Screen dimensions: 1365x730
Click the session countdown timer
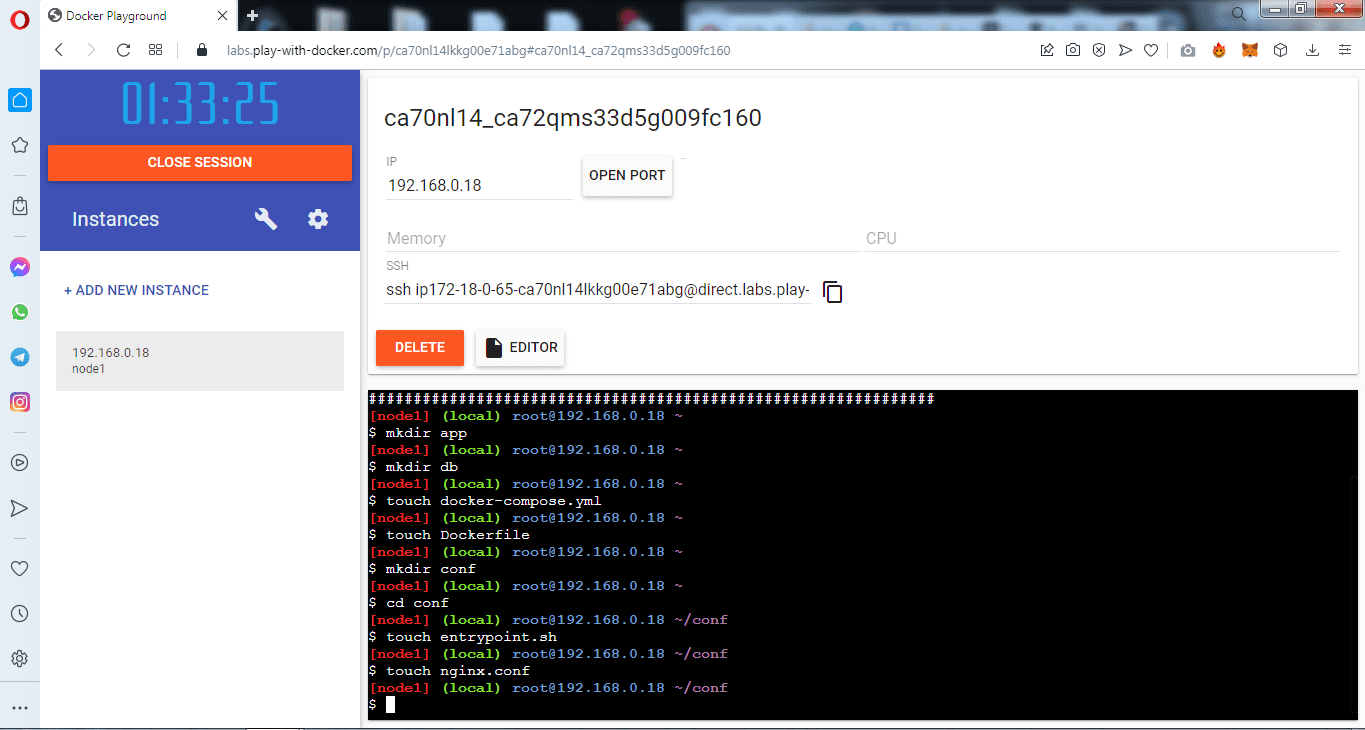(200, 103)
